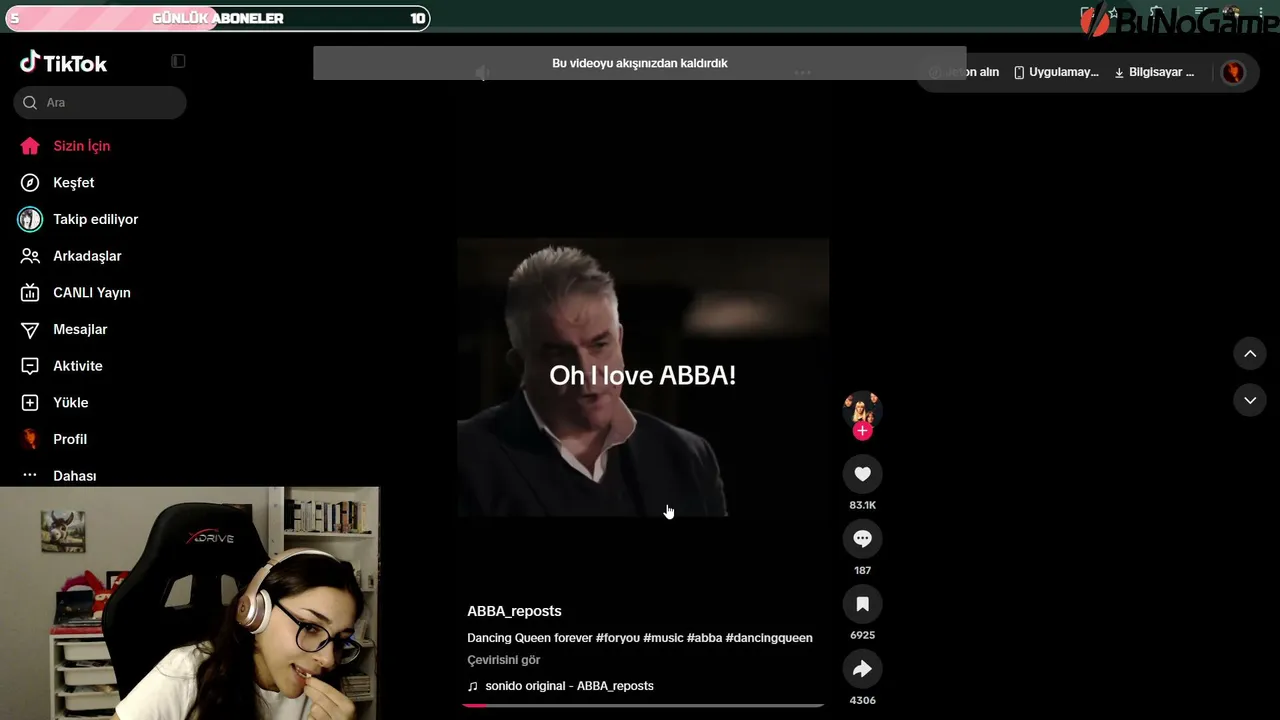Click the Bilgisayar ... download button
This screenshot has height=720, width=1280.
click(1155, 72)
